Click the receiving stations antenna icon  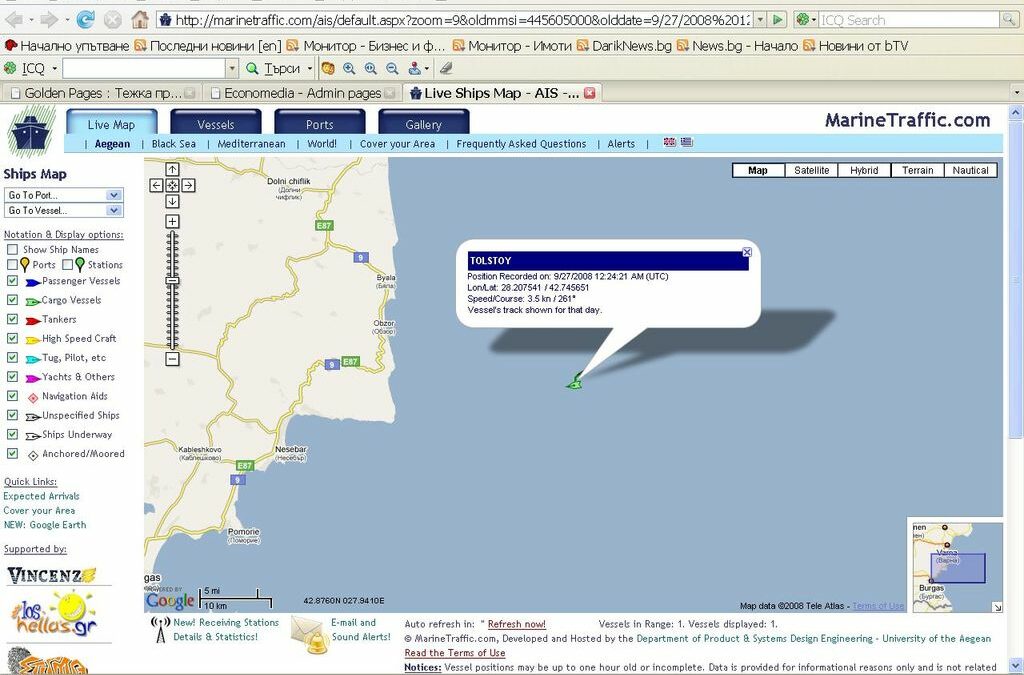[x=160, y=629]
